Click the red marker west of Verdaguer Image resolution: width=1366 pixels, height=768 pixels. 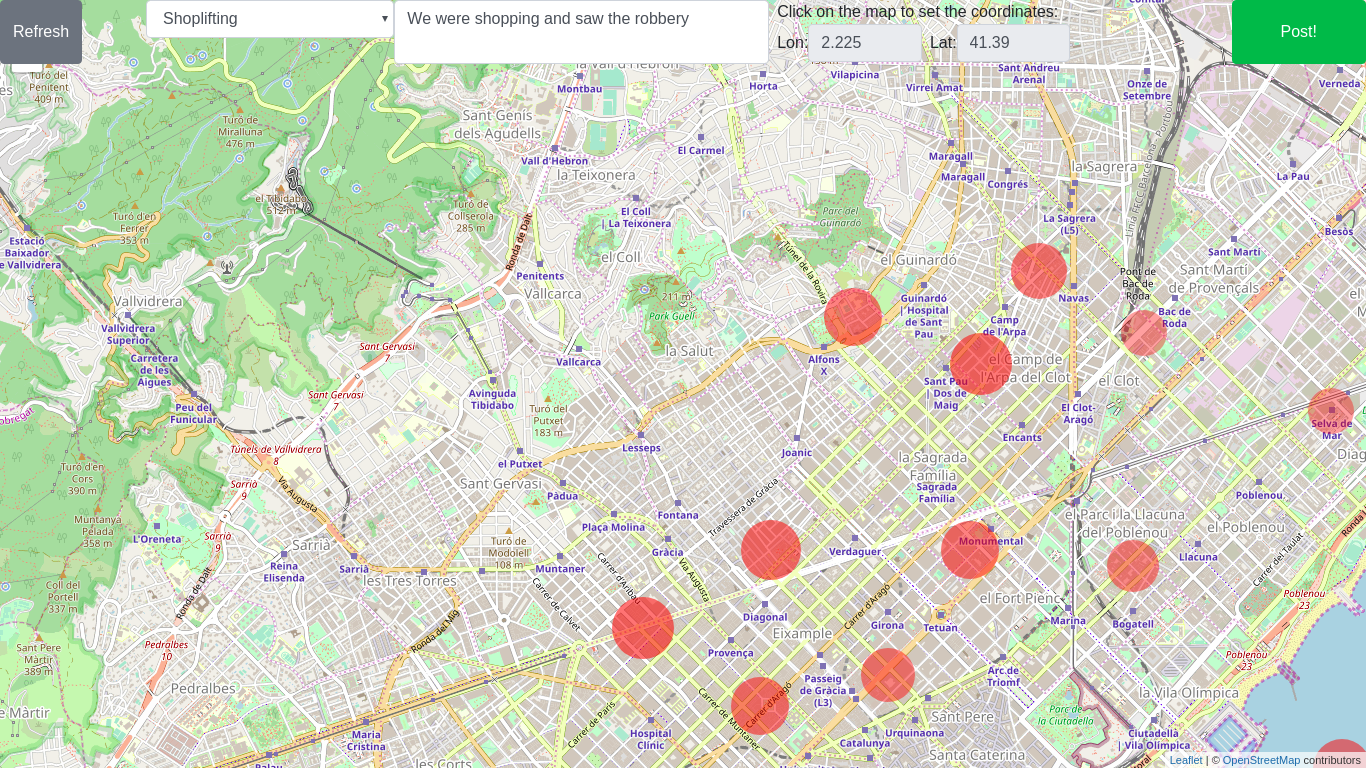point(771,550)
